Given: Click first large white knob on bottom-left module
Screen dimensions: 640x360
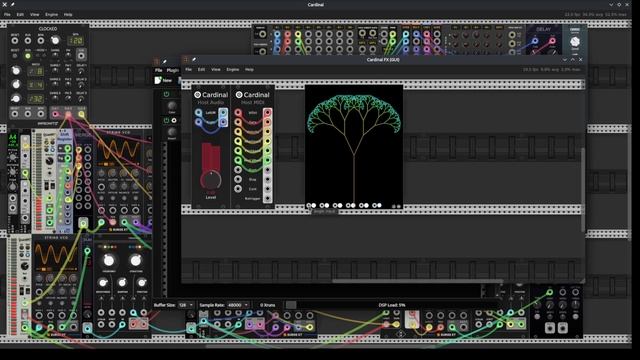Looking at the screenshot, I should coord(109,260).
